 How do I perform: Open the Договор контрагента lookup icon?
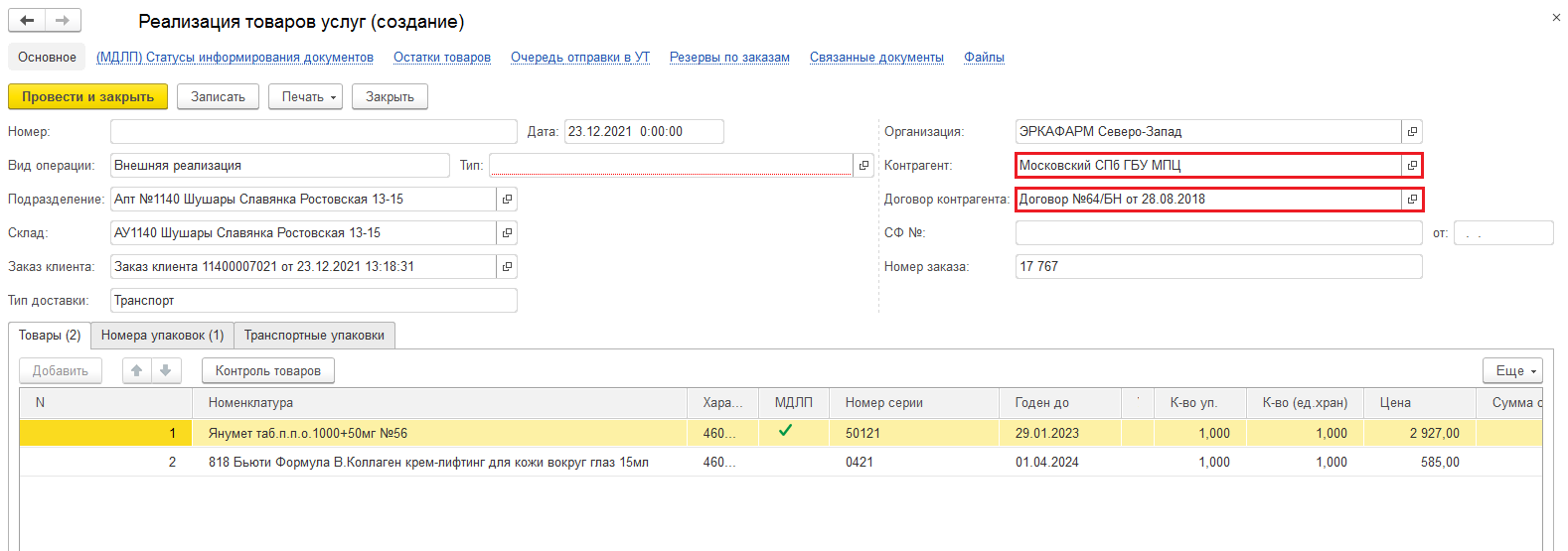pos(1411,200)
